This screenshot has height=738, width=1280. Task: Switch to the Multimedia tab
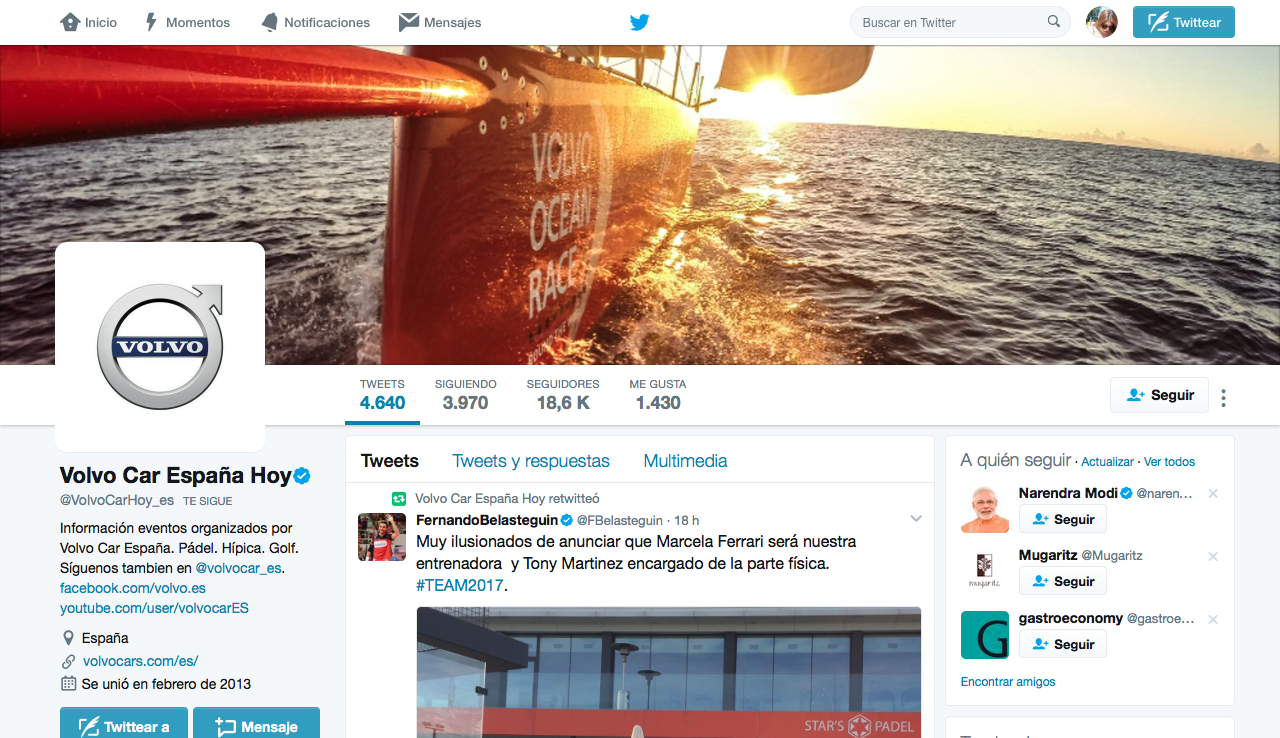[x=685, y=461]
